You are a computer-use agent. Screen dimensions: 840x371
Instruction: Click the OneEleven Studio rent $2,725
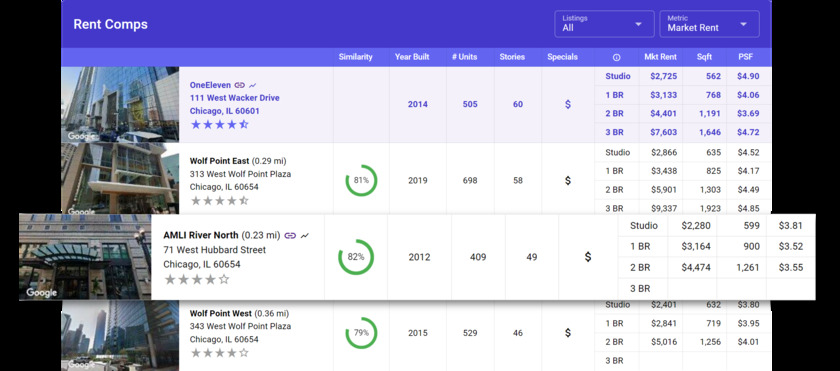(x=663, y=76)
